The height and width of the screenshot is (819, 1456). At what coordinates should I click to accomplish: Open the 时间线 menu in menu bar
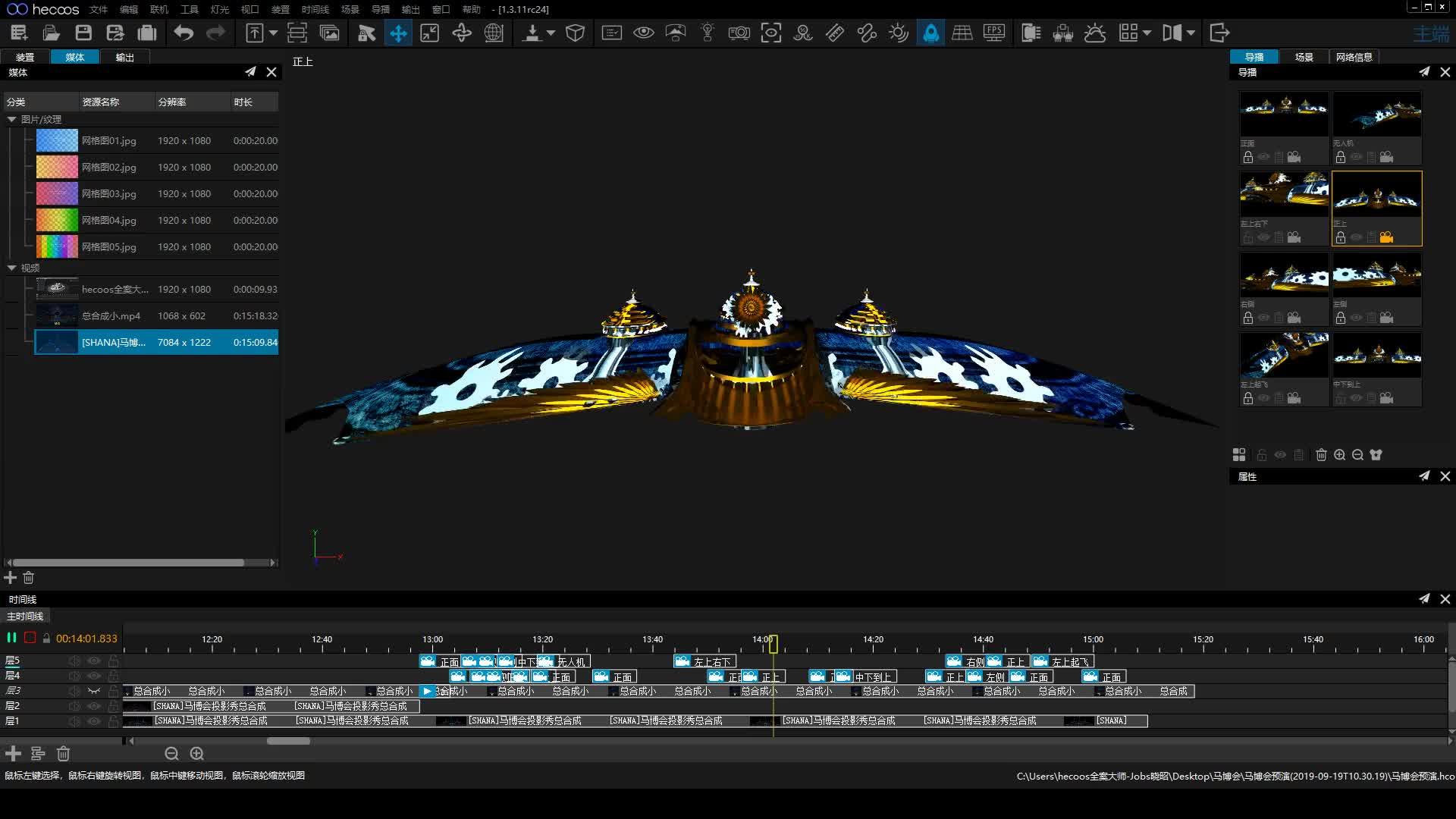(x=315, y=9)
